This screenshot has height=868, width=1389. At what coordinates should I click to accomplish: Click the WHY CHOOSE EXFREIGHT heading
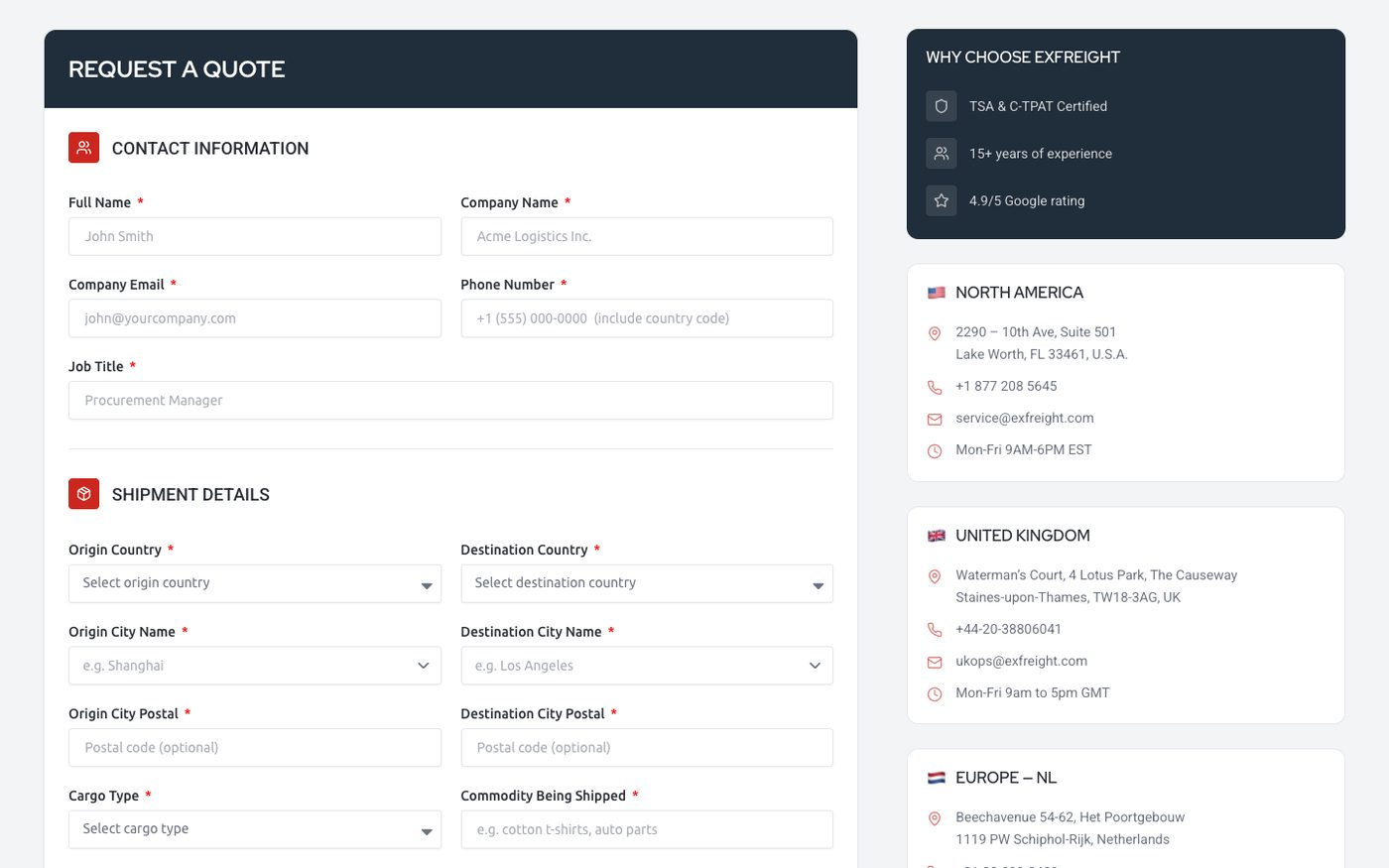[1023, 58]
